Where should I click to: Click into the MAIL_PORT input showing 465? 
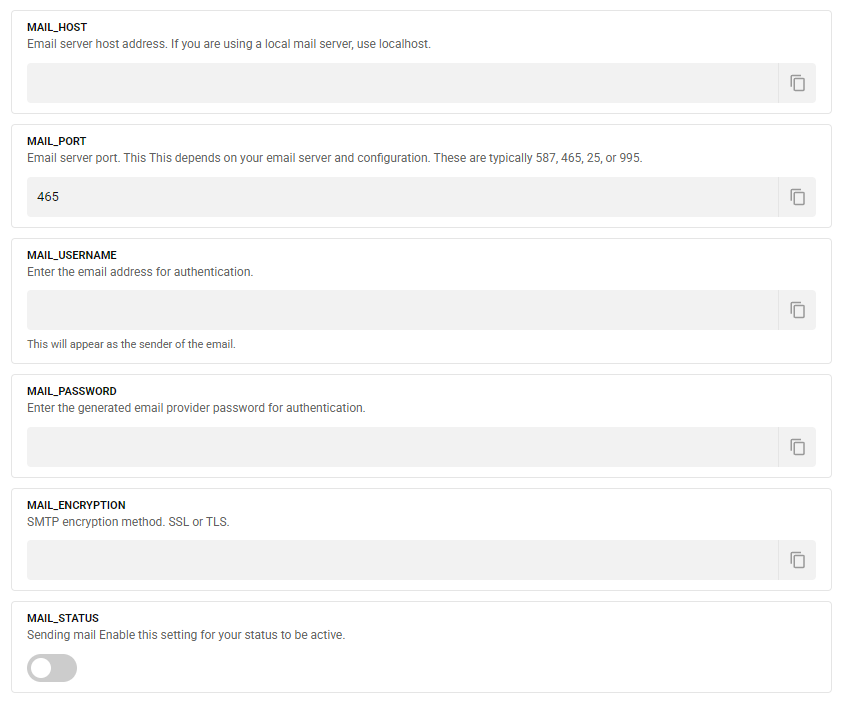click(402, 197)
